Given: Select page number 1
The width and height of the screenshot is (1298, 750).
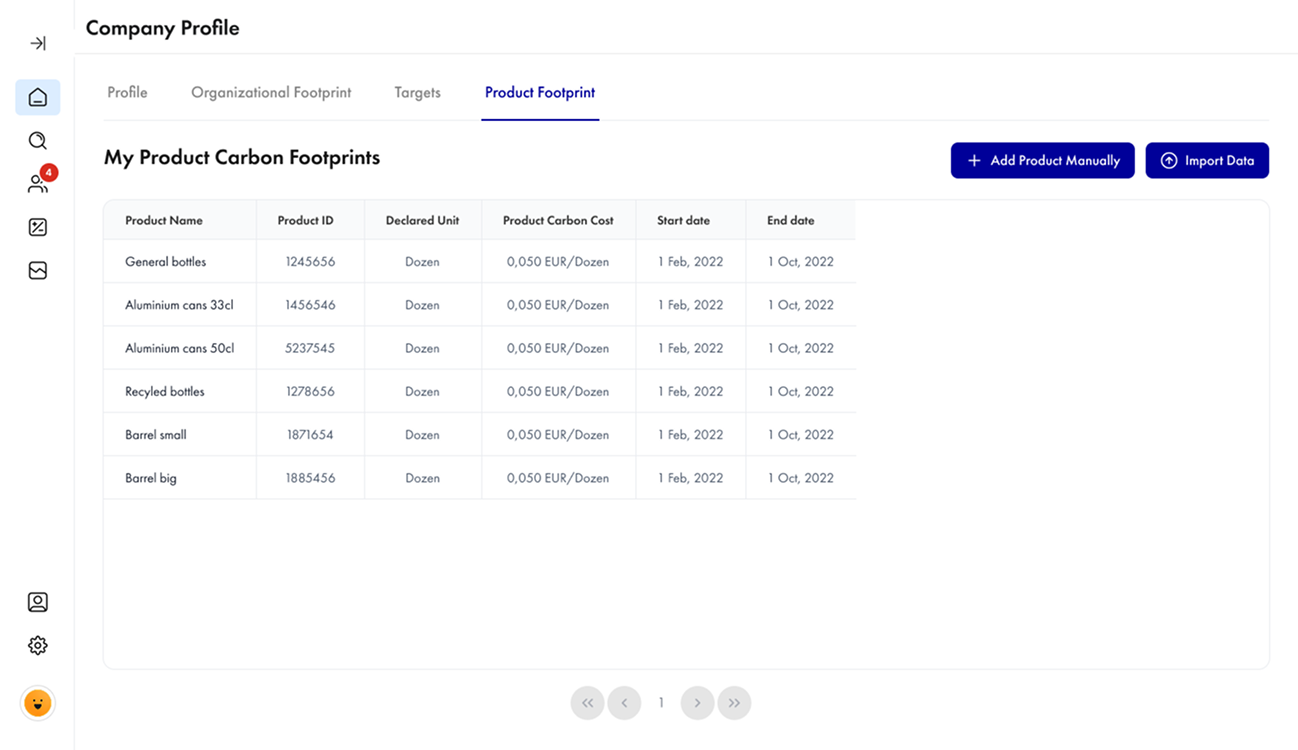Looking at the screenshot, I should [661, 703].
